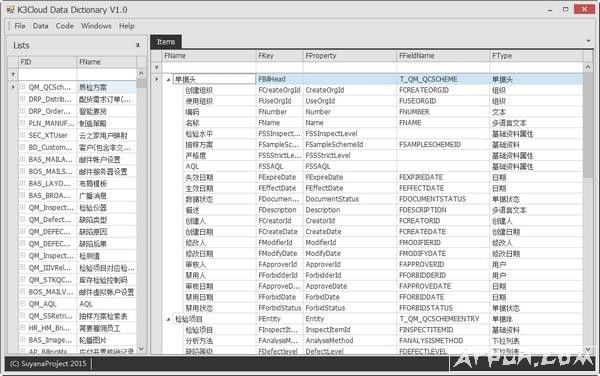600x376 pixels.
Task: Click the FSAMPLESCHEMEID cell
Action: click(443, 145)
